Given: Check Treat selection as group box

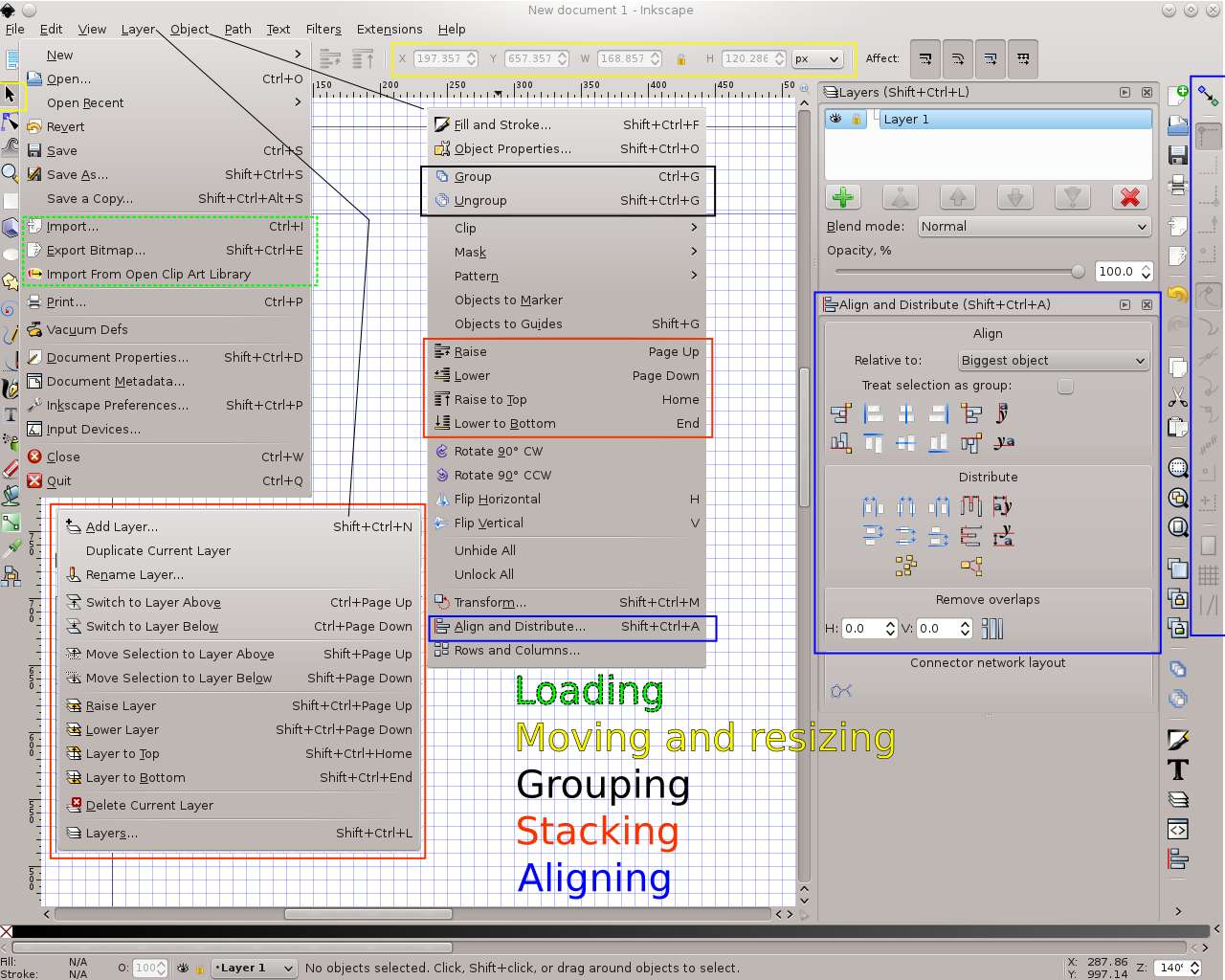Looking at the screenshot, I should (1065, 386).
